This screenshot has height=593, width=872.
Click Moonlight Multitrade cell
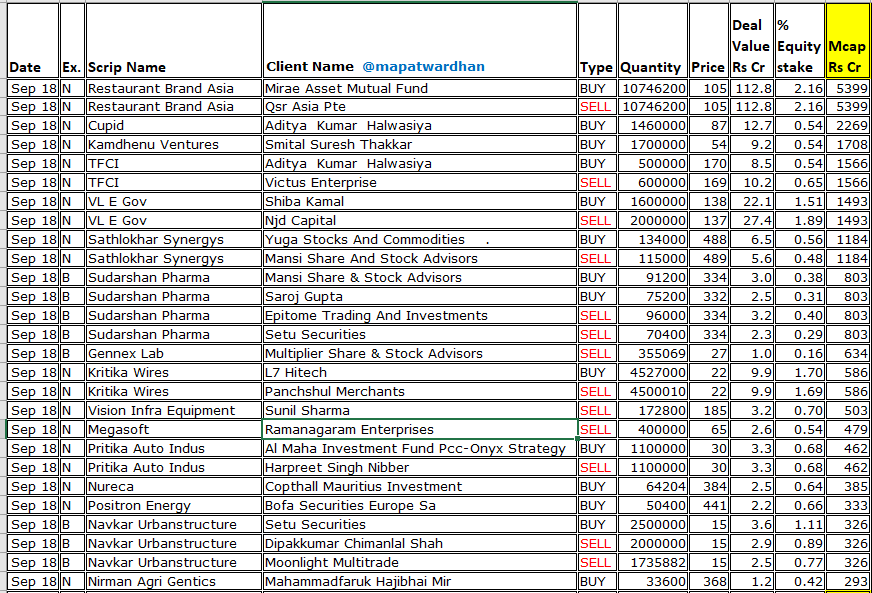[x=420, y=563]
